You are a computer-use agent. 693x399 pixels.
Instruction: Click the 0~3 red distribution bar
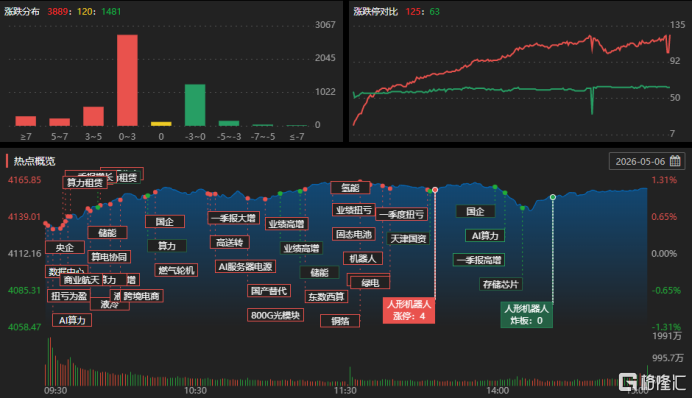127,80
